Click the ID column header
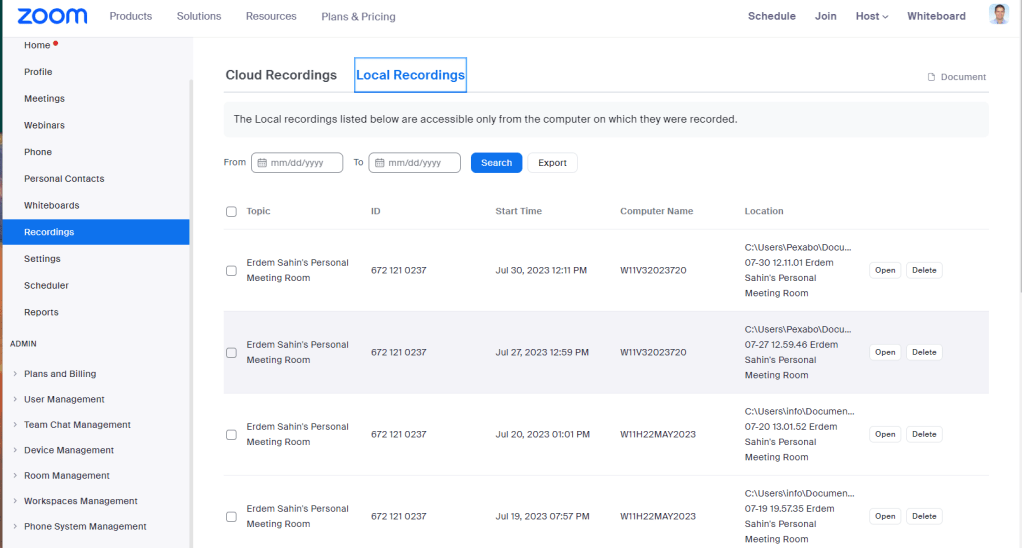This screenshot has height=548, width=1022. click(x=375, y=211)
